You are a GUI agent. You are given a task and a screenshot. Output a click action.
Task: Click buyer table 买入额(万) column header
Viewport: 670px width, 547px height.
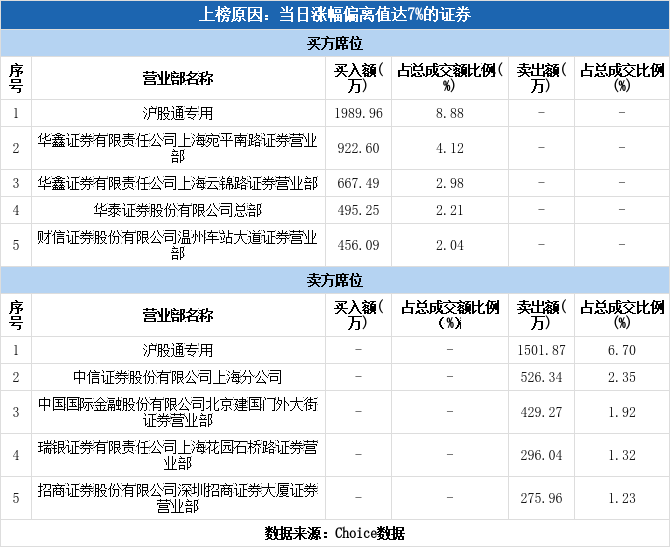pyautogui.click(x=359, y=78)
